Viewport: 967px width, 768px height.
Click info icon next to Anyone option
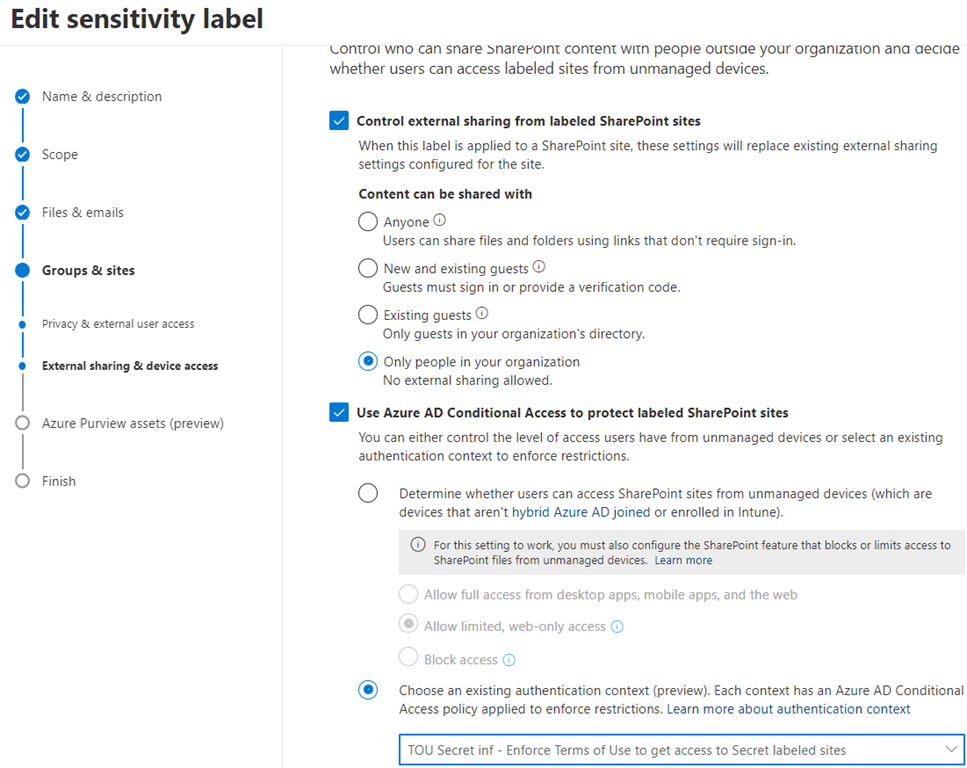click(439, 221)
